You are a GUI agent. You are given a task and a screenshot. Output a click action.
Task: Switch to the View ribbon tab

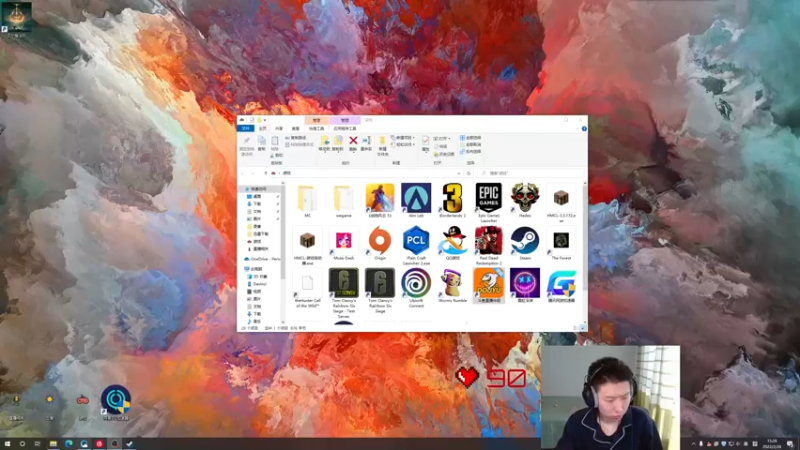pyautogui.click(x=295, y=129)
